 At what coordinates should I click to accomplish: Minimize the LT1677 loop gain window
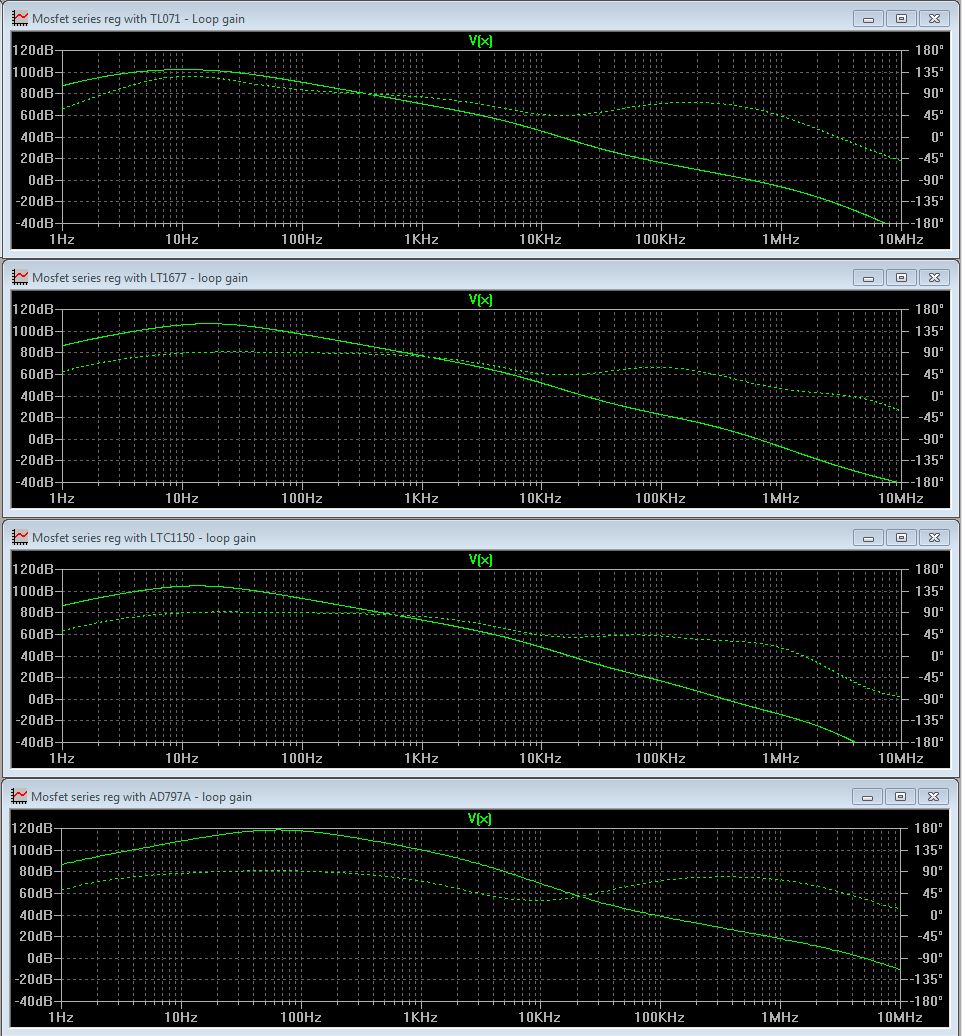pos(869,278)
